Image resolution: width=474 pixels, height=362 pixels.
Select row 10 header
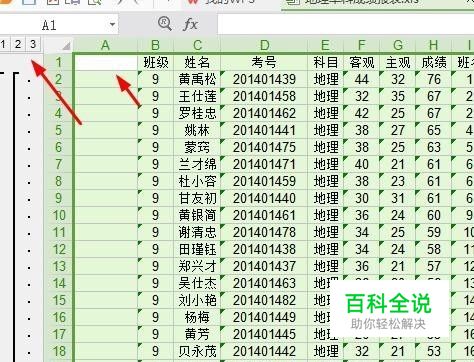(x=59, y=215)
